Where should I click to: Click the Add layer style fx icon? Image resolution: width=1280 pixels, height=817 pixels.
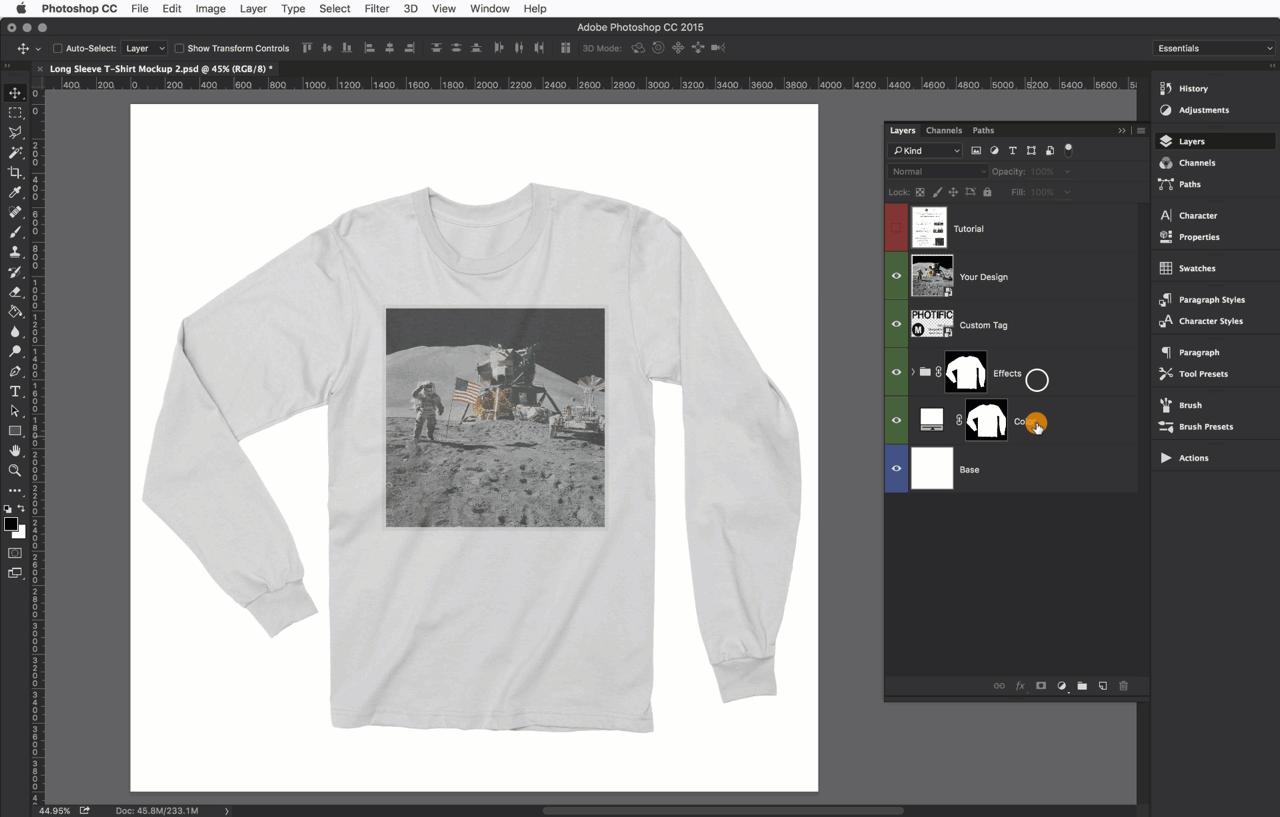tap(1019, 686)
